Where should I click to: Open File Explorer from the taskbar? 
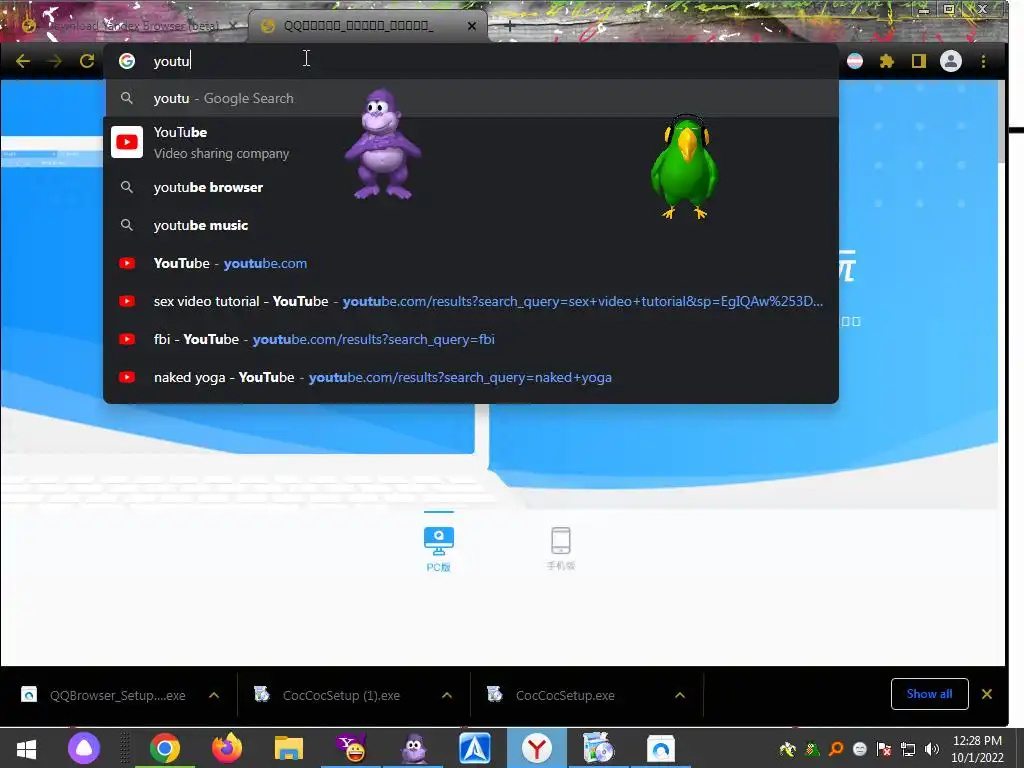289,748
